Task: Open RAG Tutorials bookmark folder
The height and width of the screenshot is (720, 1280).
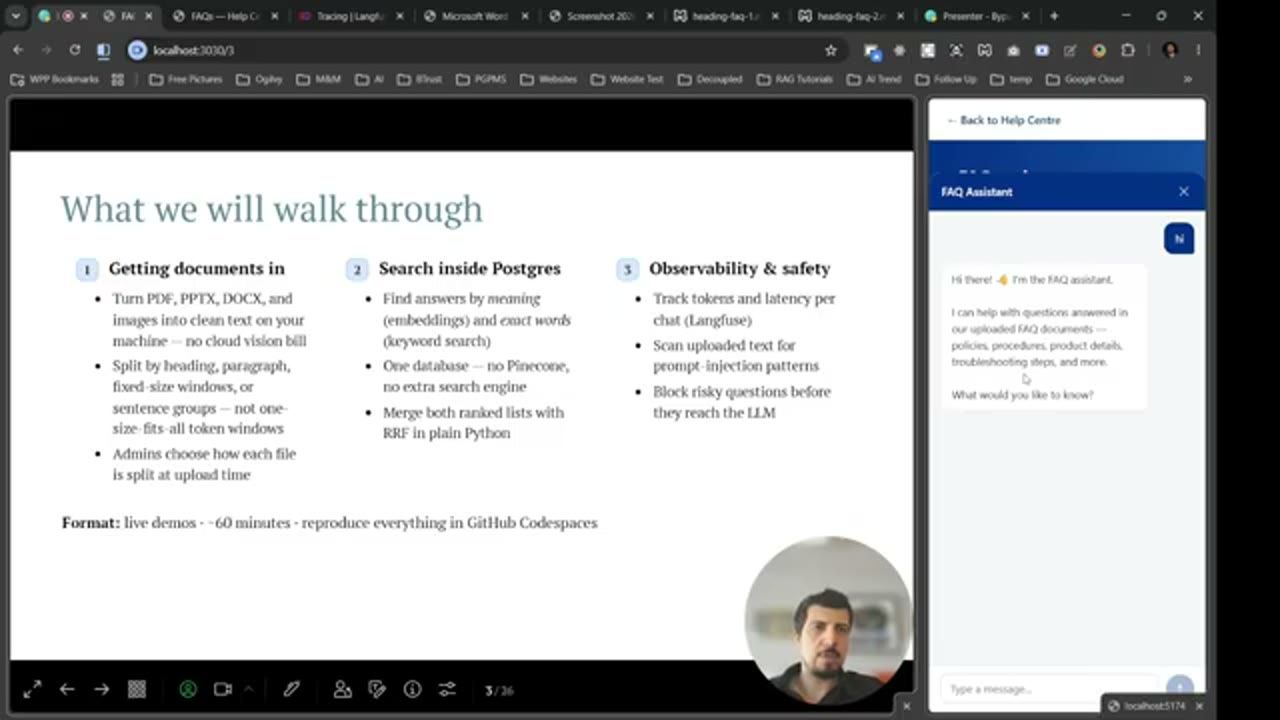Action: click(795, 79)
